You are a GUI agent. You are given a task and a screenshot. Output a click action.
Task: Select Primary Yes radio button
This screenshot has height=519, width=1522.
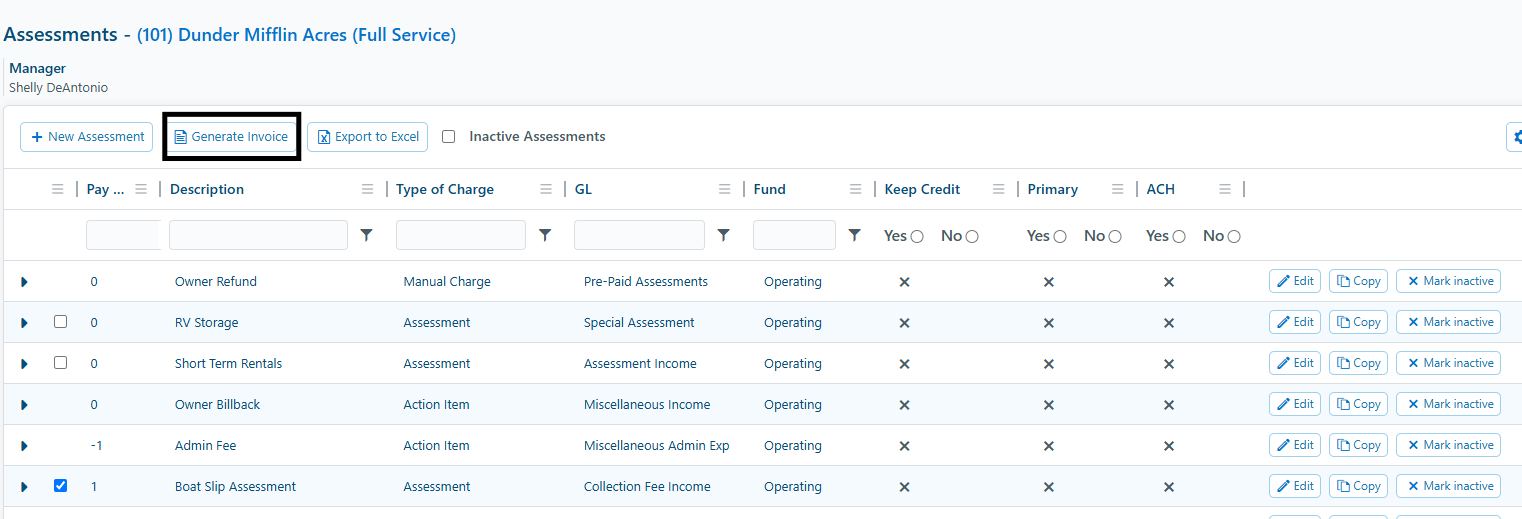click(1060, 237)
